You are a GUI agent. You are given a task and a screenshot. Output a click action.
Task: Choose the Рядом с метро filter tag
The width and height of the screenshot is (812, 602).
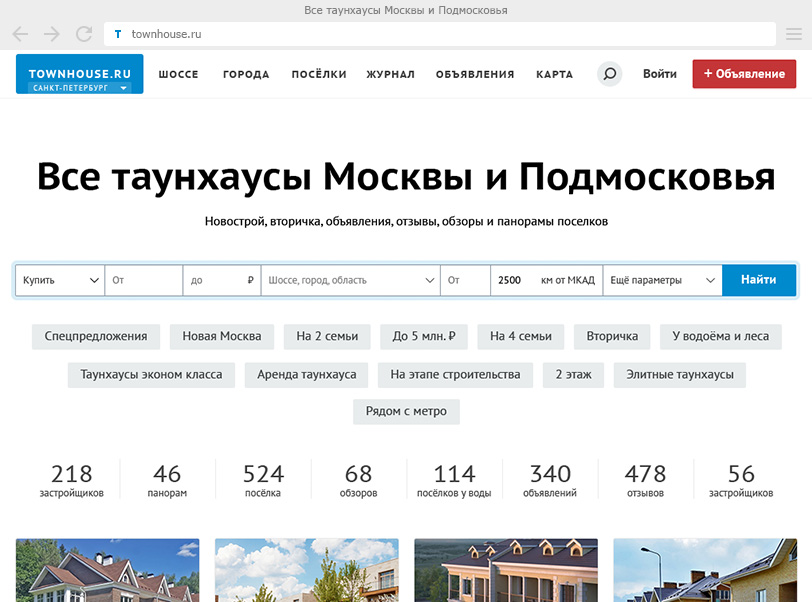[406, 411]
